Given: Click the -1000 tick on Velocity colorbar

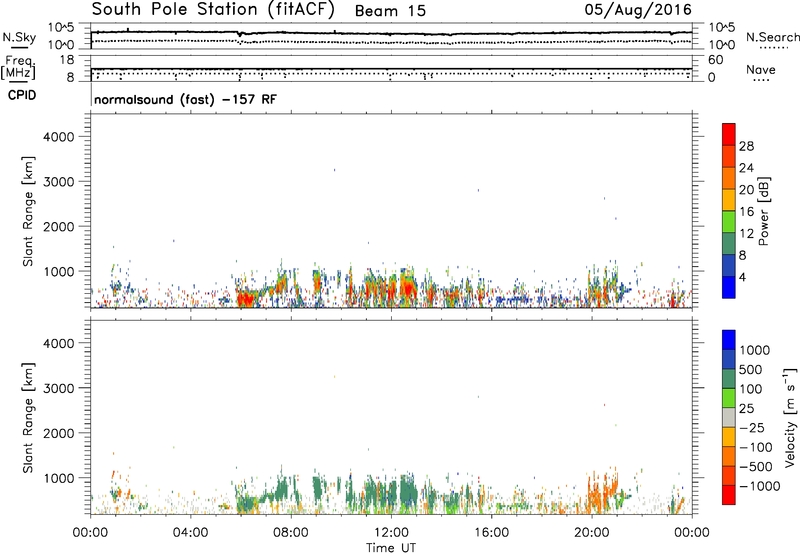Looking at the screenshot, I should 760,486.
